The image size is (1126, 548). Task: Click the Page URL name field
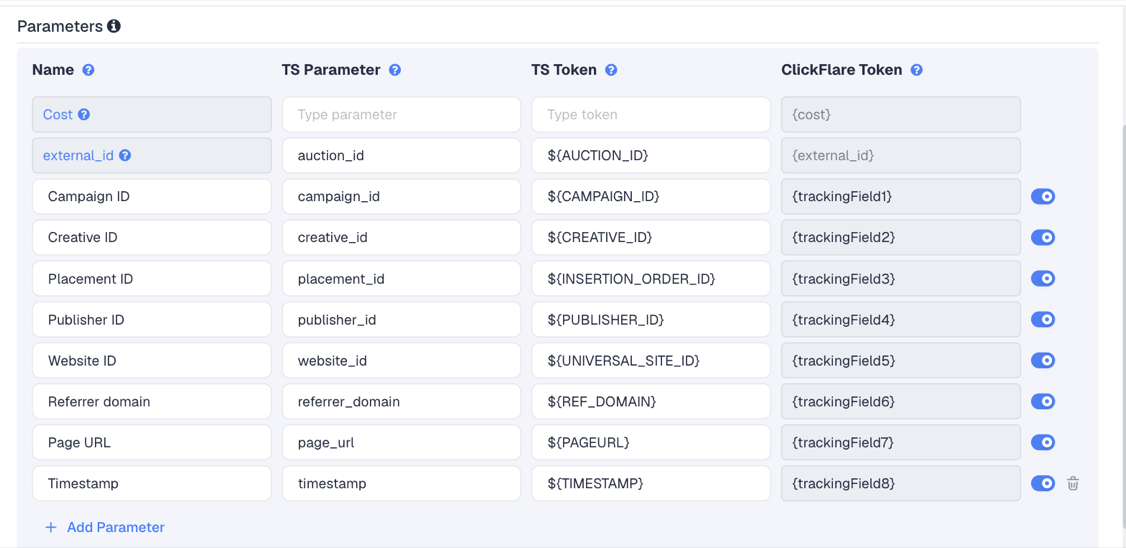[x=152, y=442]
